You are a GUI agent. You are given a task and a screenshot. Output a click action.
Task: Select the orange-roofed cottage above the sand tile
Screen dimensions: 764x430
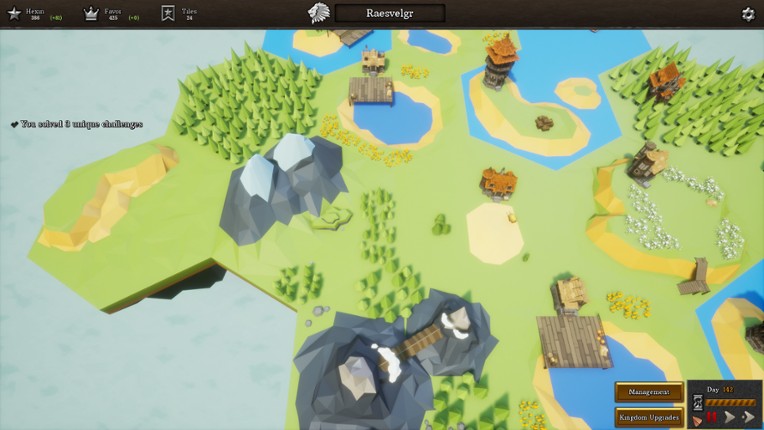point(497,184)
